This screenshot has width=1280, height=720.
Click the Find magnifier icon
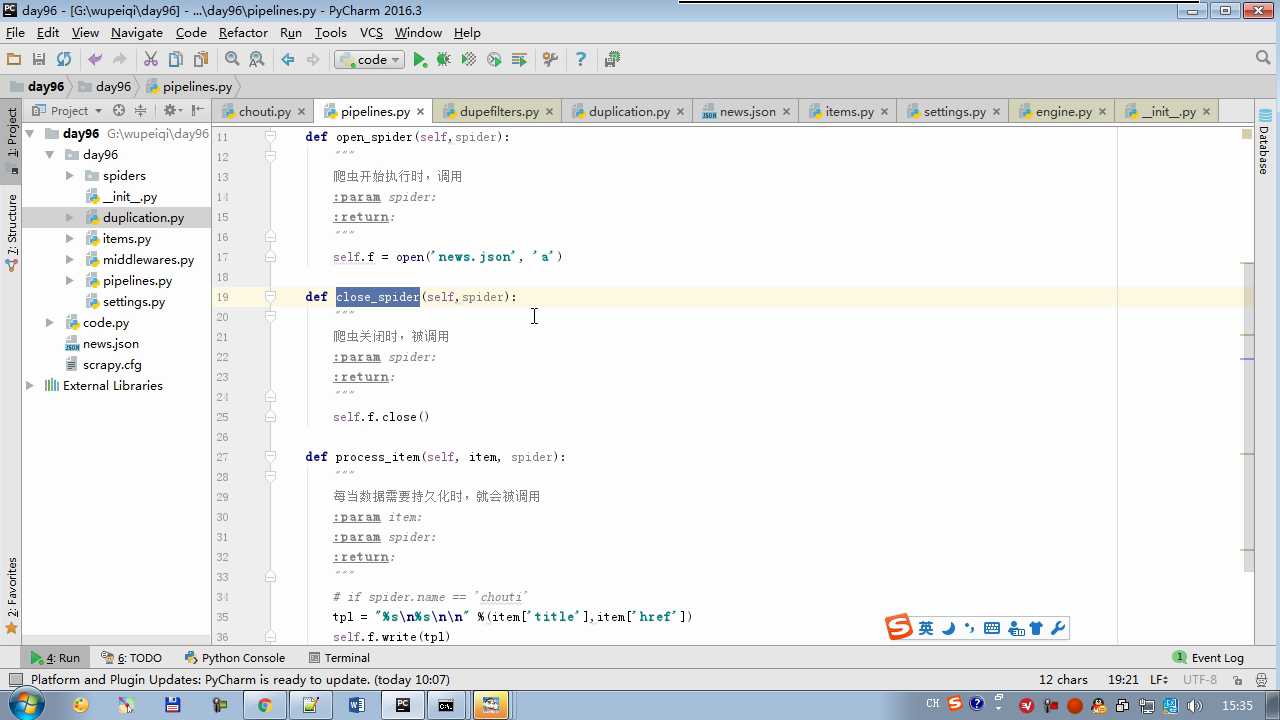click(x=232, y=60)
